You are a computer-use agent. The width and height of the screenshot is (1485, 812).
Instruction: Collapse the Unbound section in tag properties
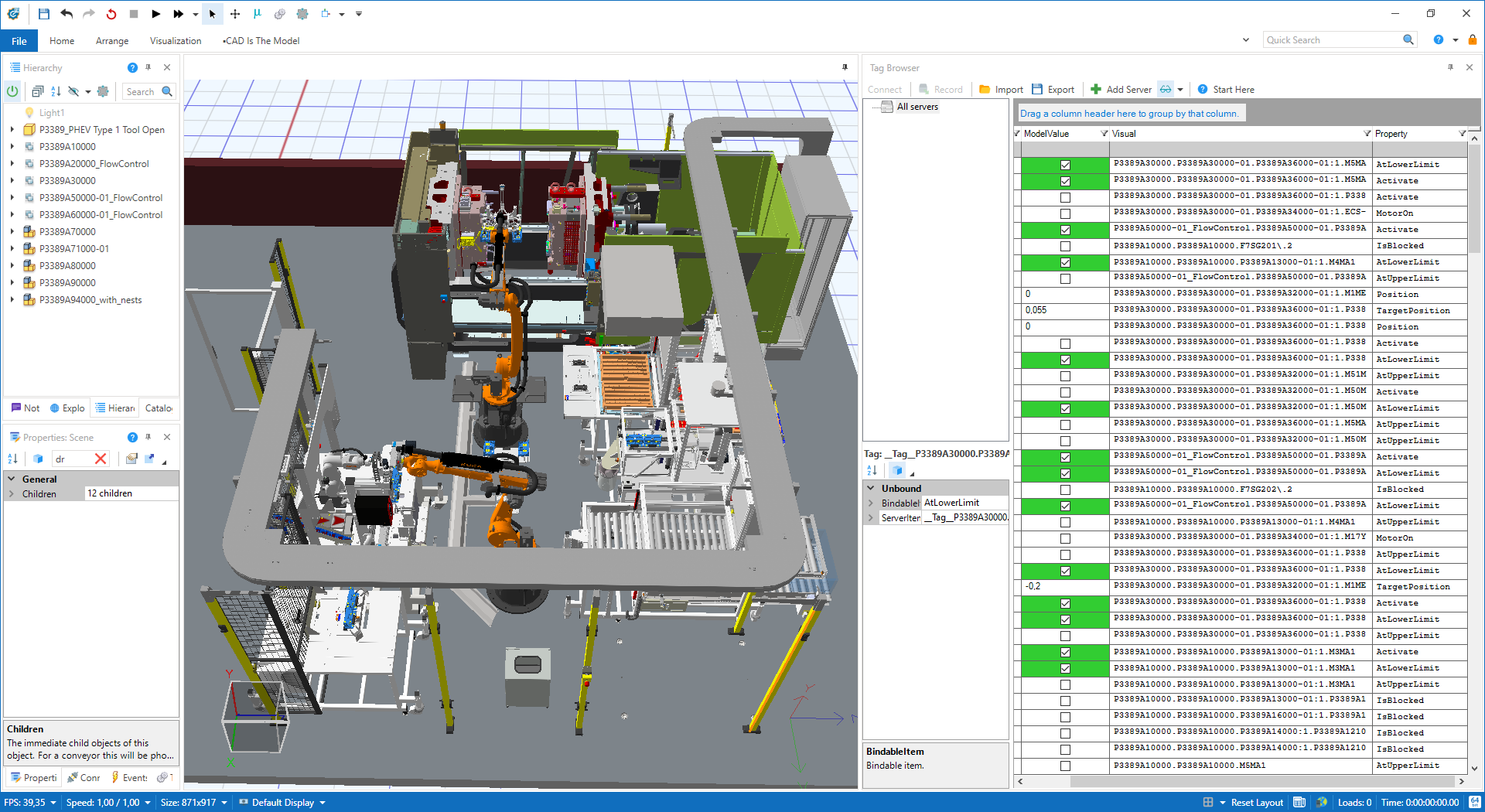(x=871, y=489)
